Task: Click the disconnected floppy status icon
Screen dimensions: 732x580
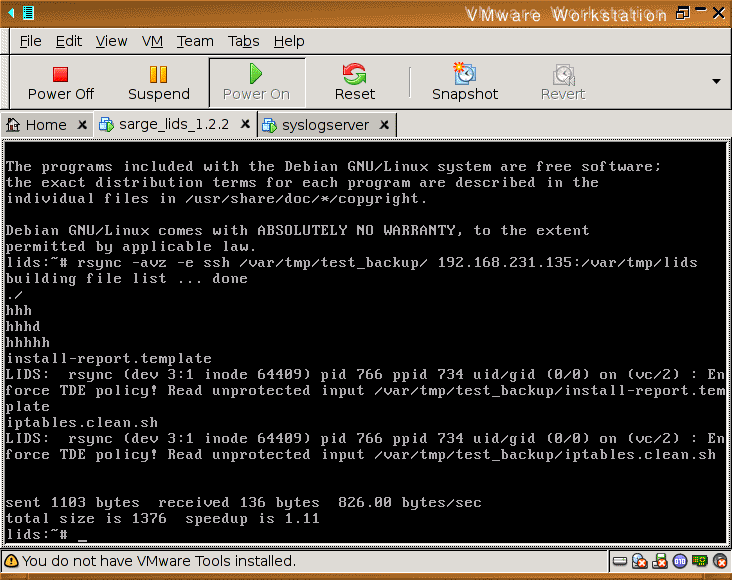Action: [660, 561]
